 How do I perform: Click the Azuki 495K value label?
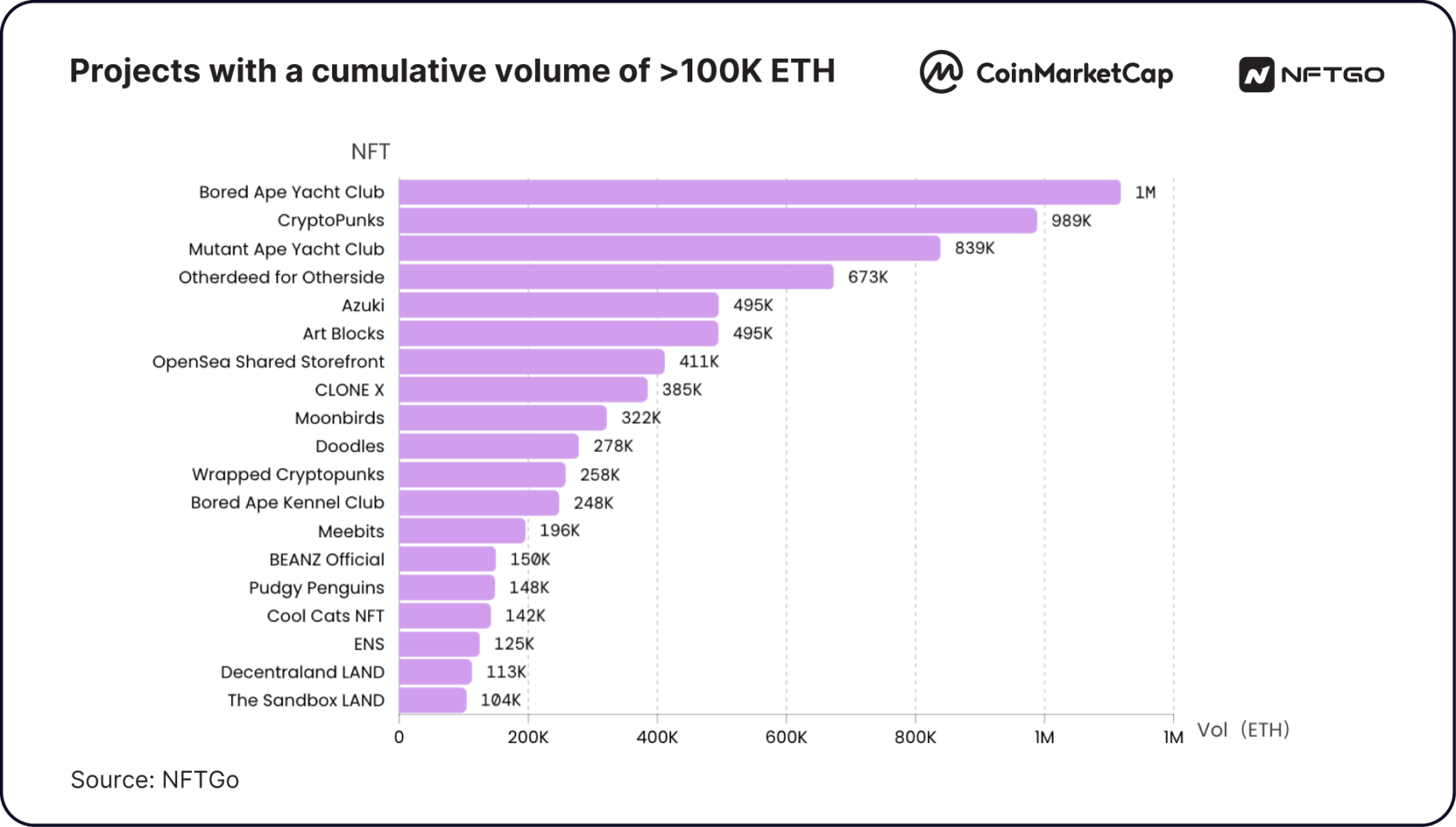pos(753,305)
